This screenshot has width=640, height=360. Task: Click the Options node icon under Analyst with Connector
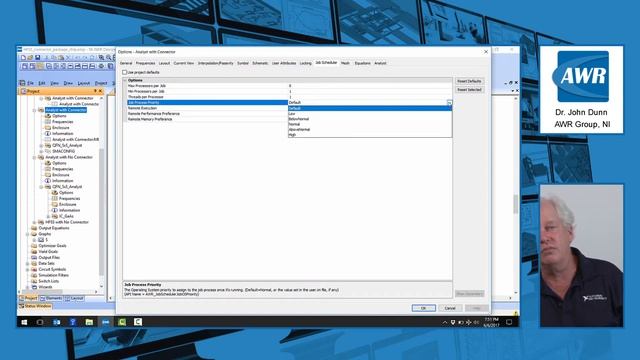pos(48,116)
